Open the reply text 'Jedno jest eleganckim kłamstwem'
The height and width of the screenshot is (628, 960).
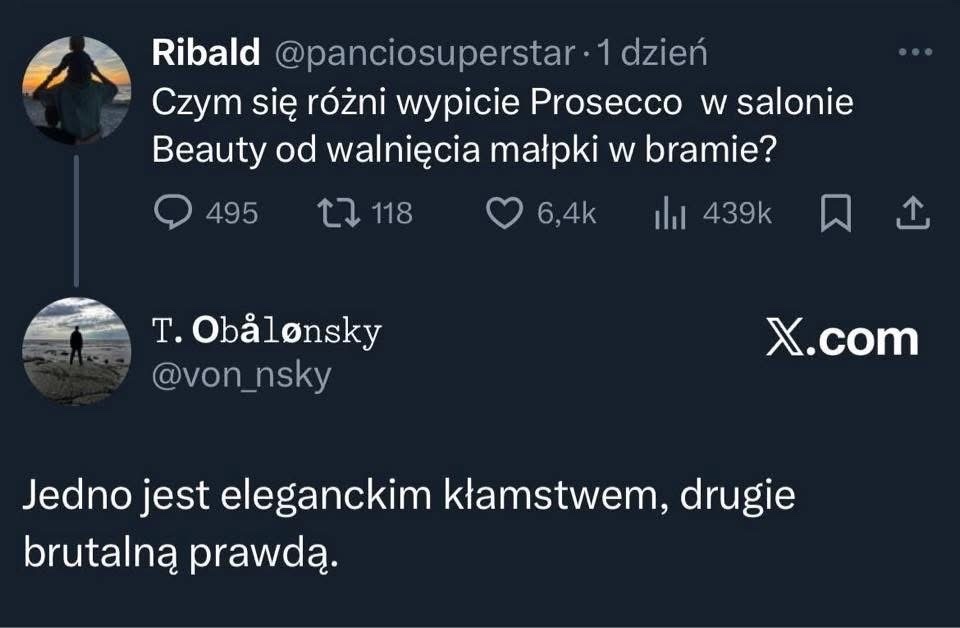(x=408, y=498)
